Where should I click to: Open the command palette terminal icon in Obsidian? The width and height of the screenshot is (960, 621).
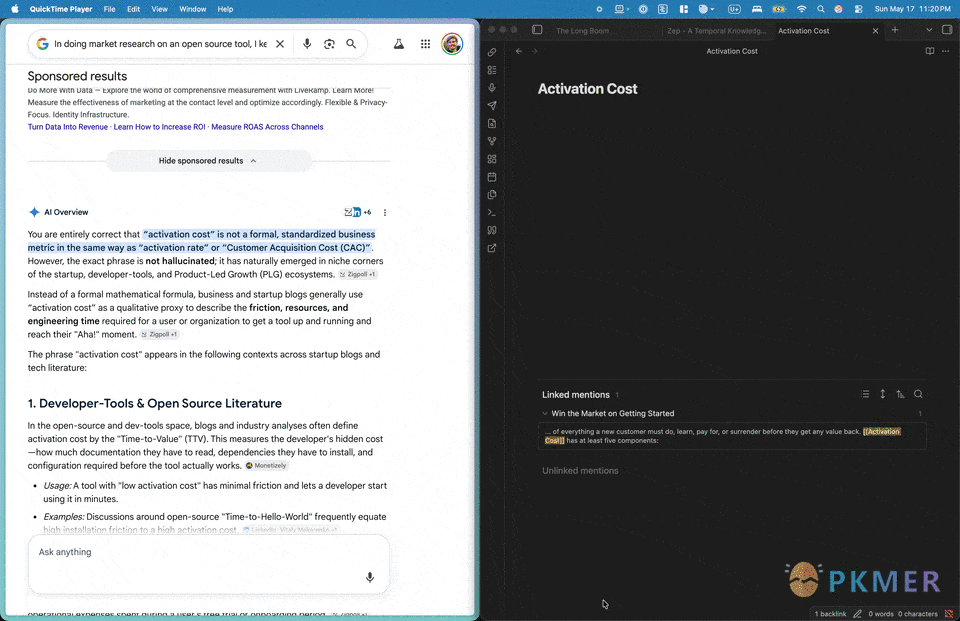point(492,213)
